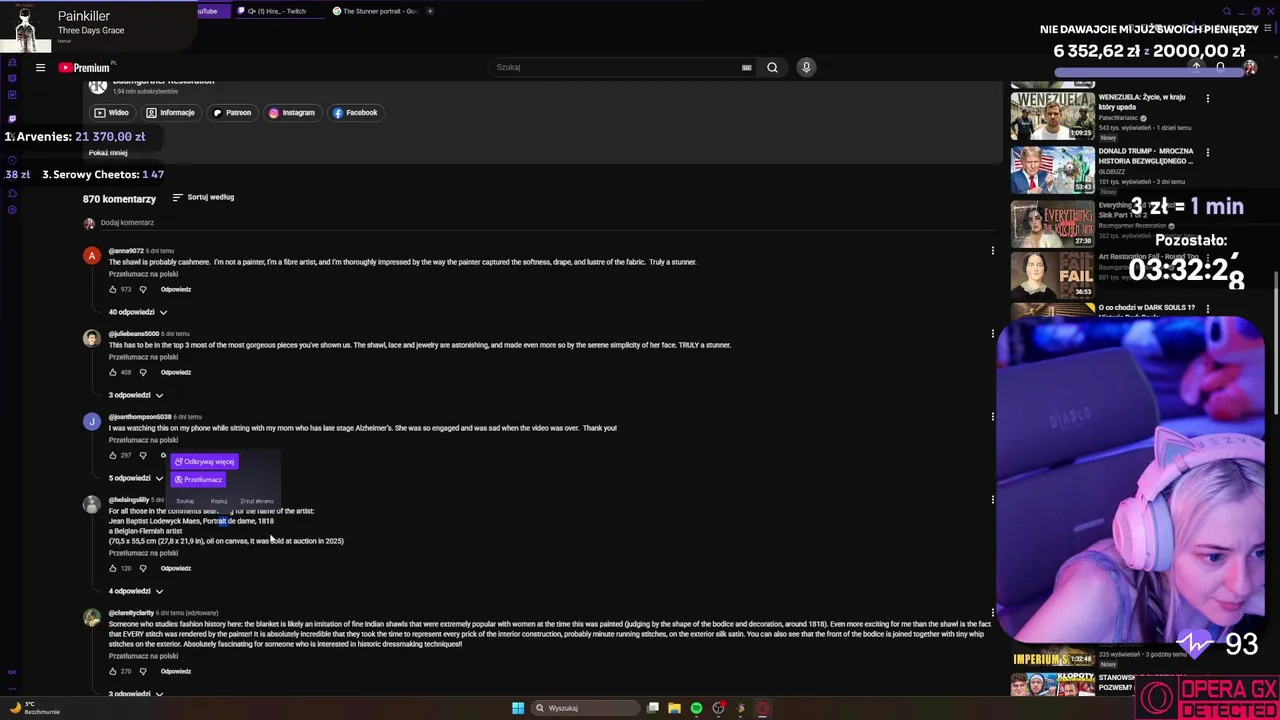Screen dimensions: 1280x720
Task: Open the Facebook link chip
Action: coord(355,113)
